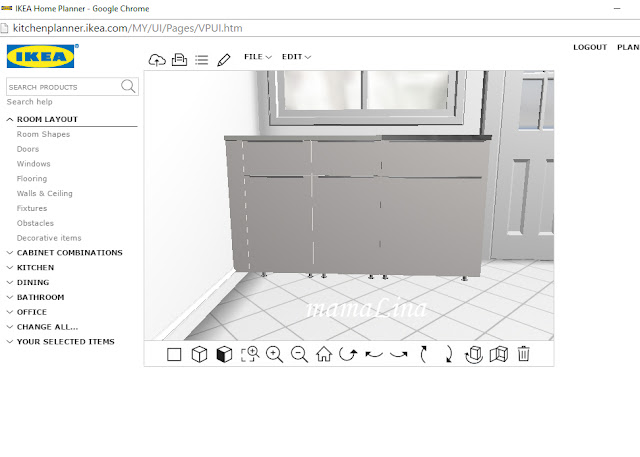Click the cloud upload save icon
This screenshot has width=640, height=457.
pyautogui.click(x=157, y=60)
